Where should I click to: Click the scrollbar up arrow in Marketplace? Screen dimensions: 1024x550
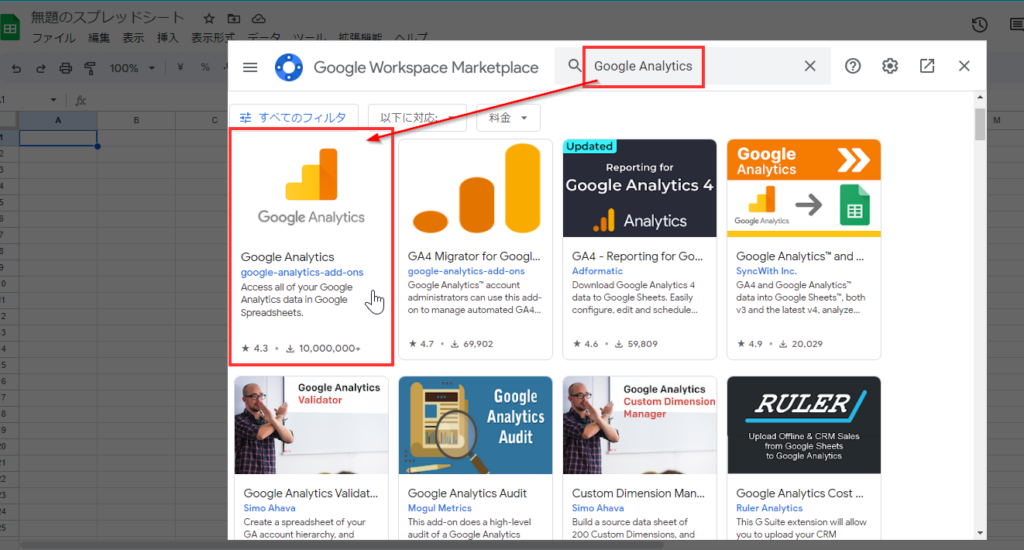point(980,97)
